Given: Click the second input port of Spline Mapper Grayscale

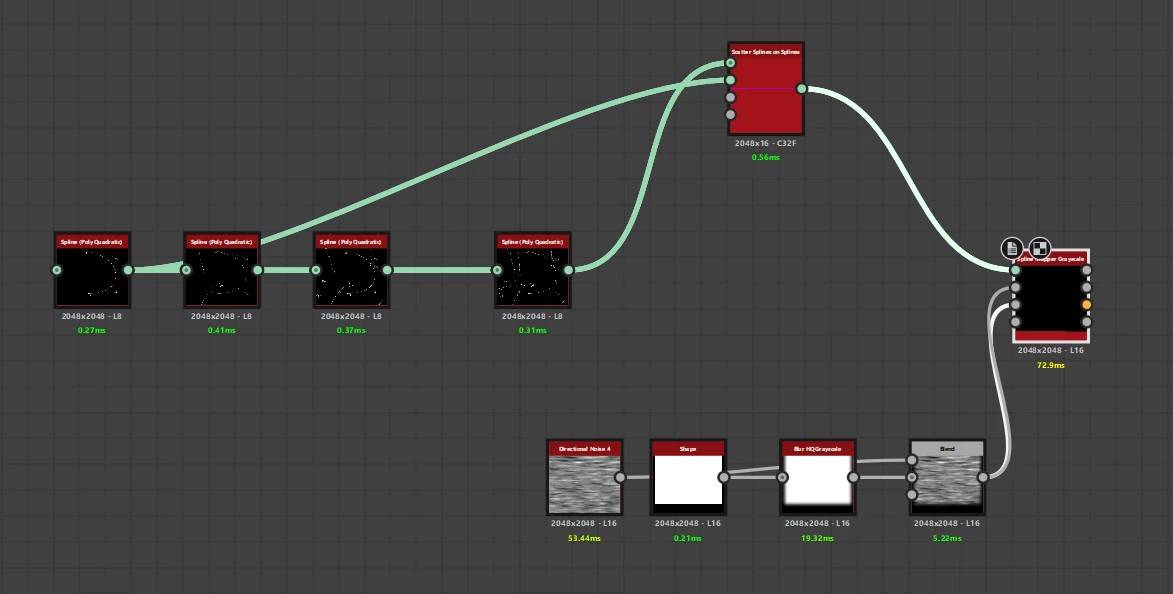Looking at the screenshot, I should coord(1015,287).
